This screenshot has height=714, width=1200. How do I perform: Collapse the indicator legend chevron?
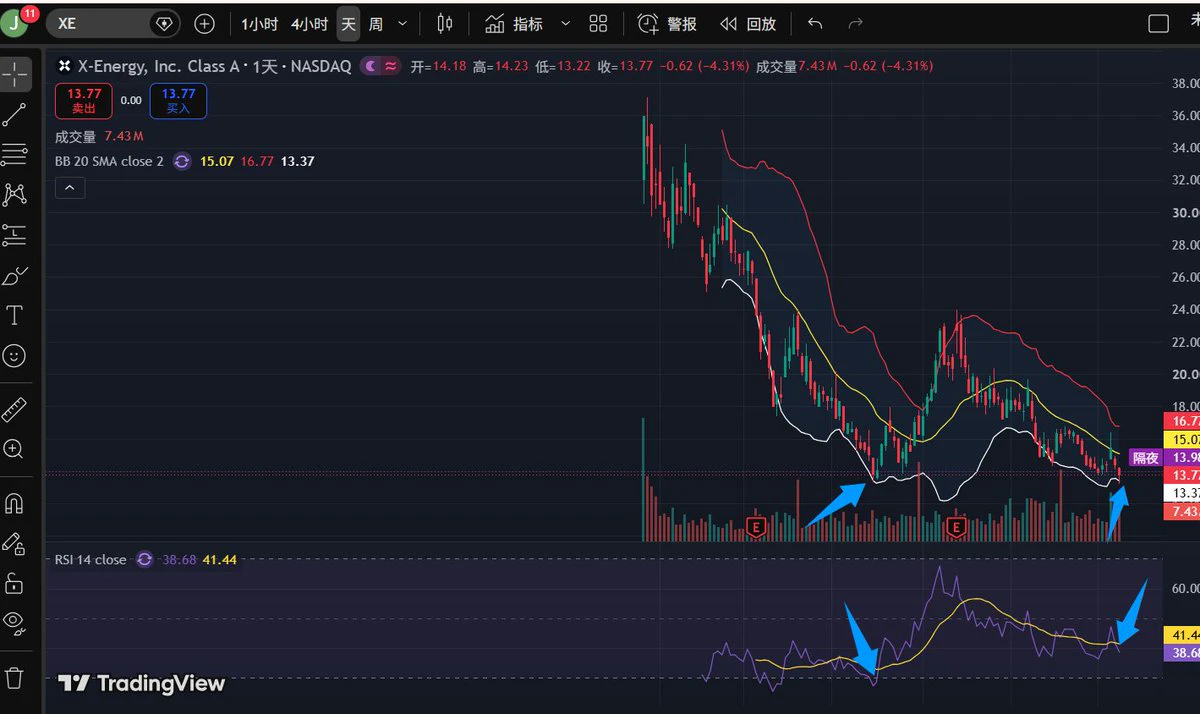click(x=70, y=188)
